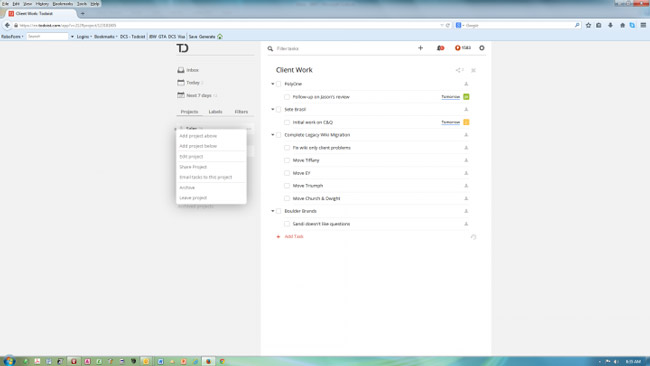Select Add project below
This screenshot has width=650, height=366.
[x=198, y=146]
